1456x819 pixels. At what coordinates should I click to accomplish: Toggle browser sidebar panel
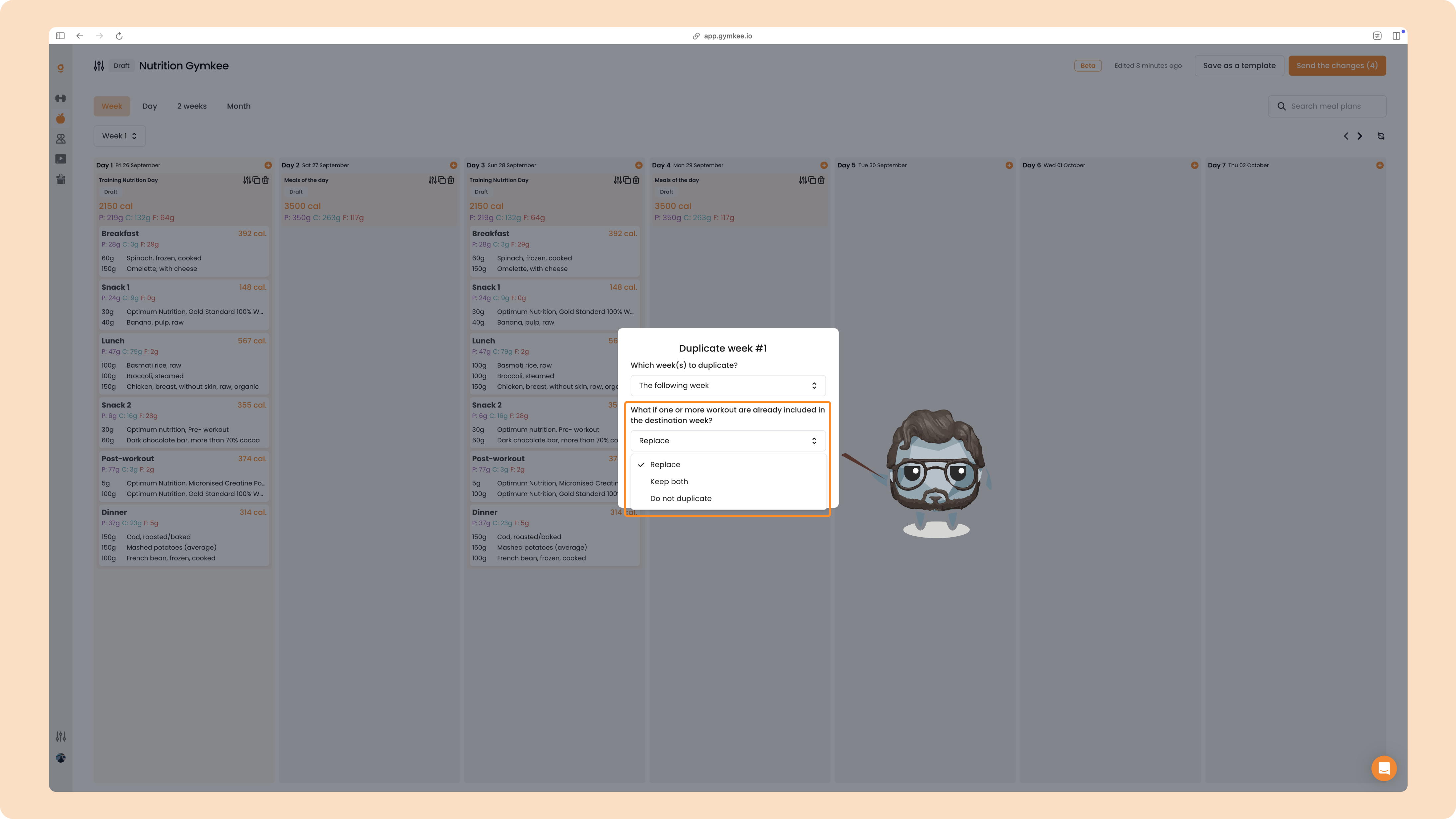point(60,36)
